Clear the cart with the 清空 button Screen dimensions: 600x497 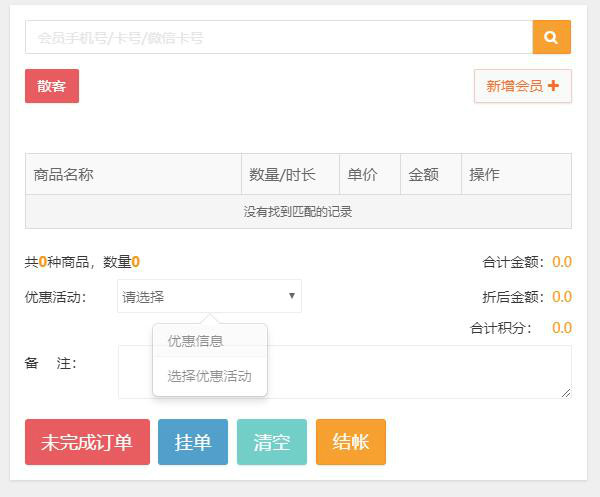click(272, 442)
